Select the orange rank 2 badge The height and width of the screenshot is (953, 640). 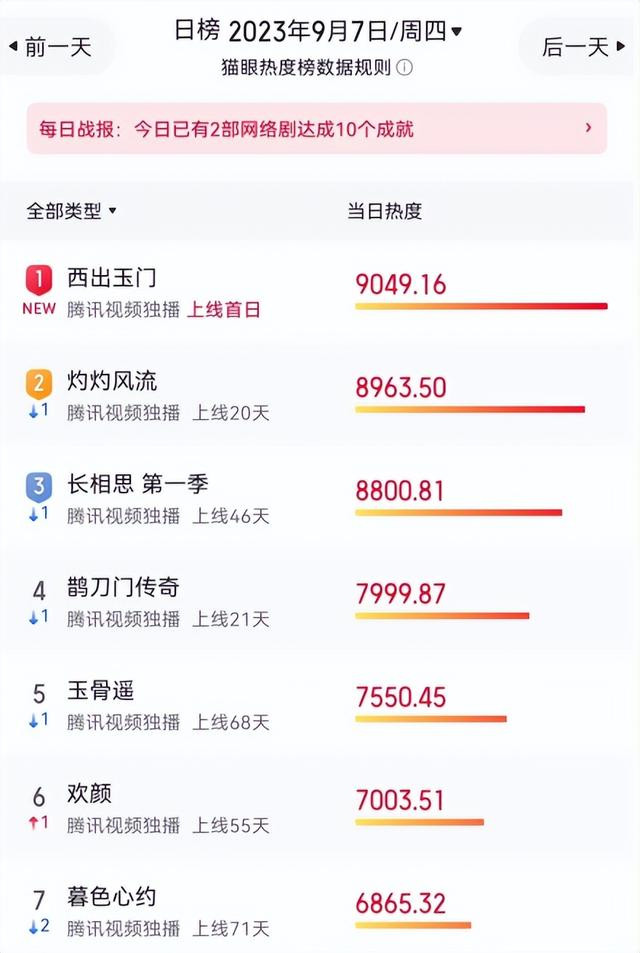[x=38, y=383]
